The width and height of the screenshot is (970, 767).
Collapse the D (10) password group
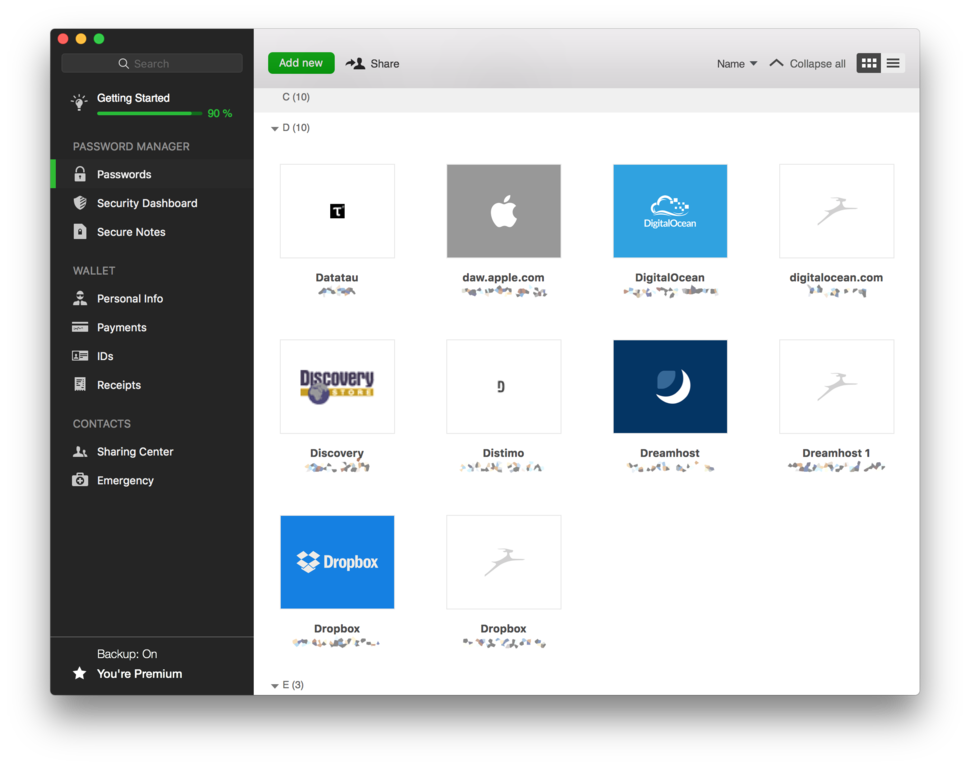click(274, 128)
